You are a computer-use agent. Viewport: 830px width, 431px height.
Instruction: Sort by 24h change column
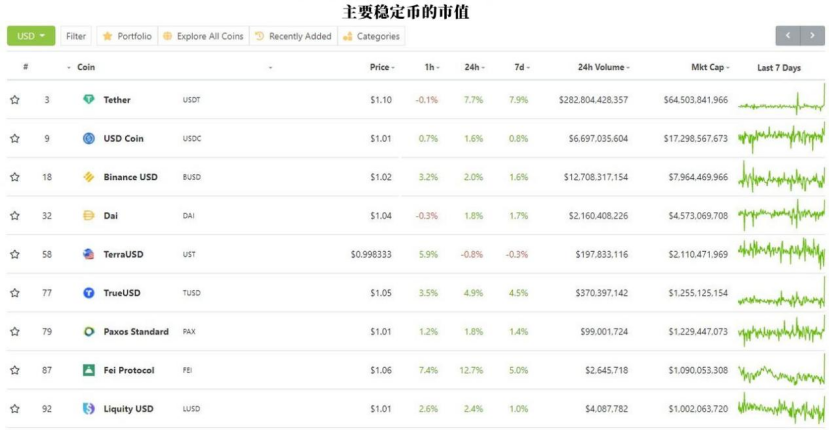pos(474,67)
